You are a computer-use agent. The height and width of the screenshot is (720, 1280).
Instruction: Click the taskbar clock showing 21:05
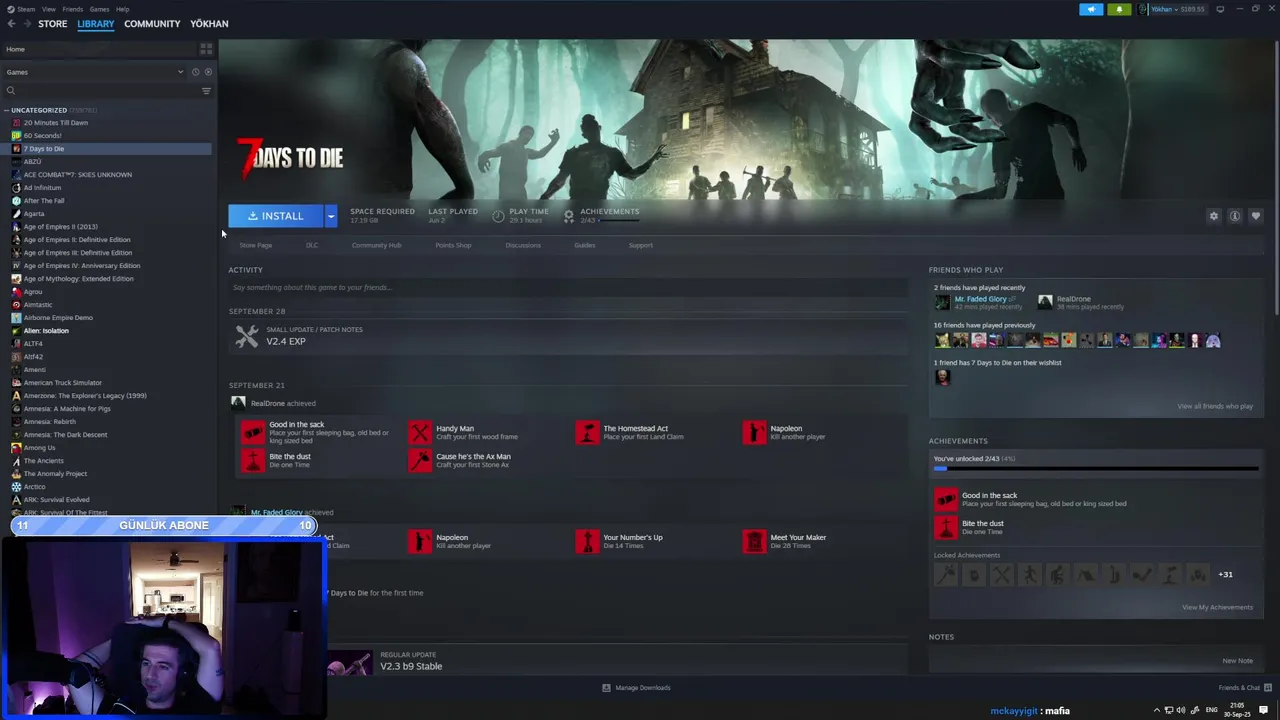coord(1238,710)
